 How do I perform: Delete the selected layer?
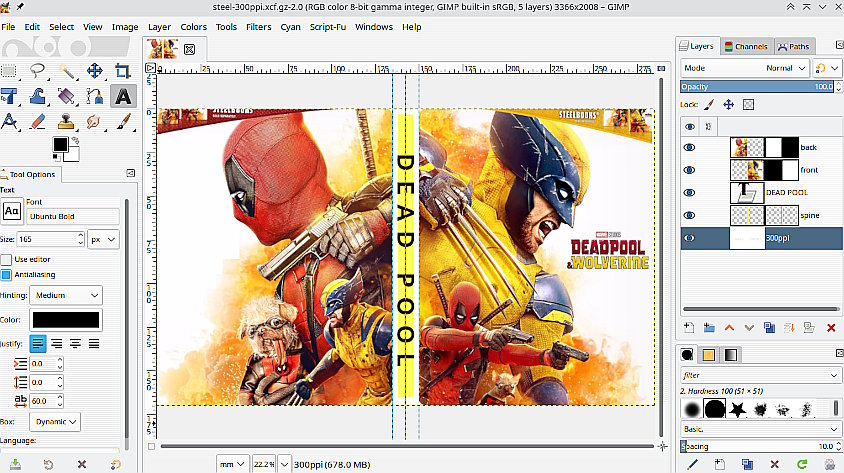click(831, 327)
